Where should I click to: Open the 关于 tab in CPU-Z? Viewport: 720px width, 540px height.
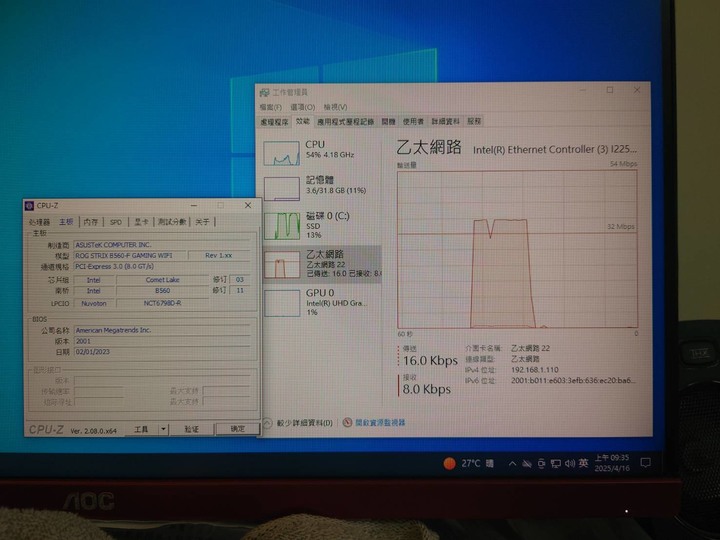pyautogui.click(x=202, y=222)
